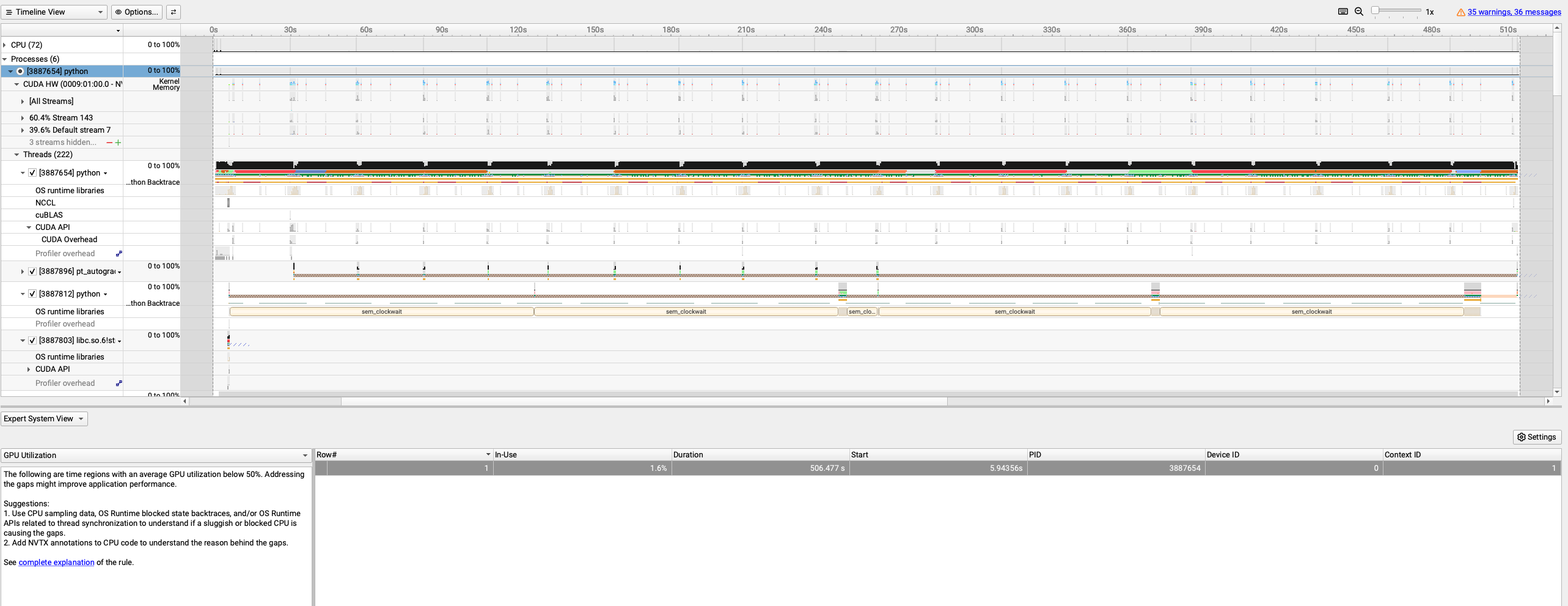
Task: Click the gear icon on Settings button
Action: (x=1522, y=437)
